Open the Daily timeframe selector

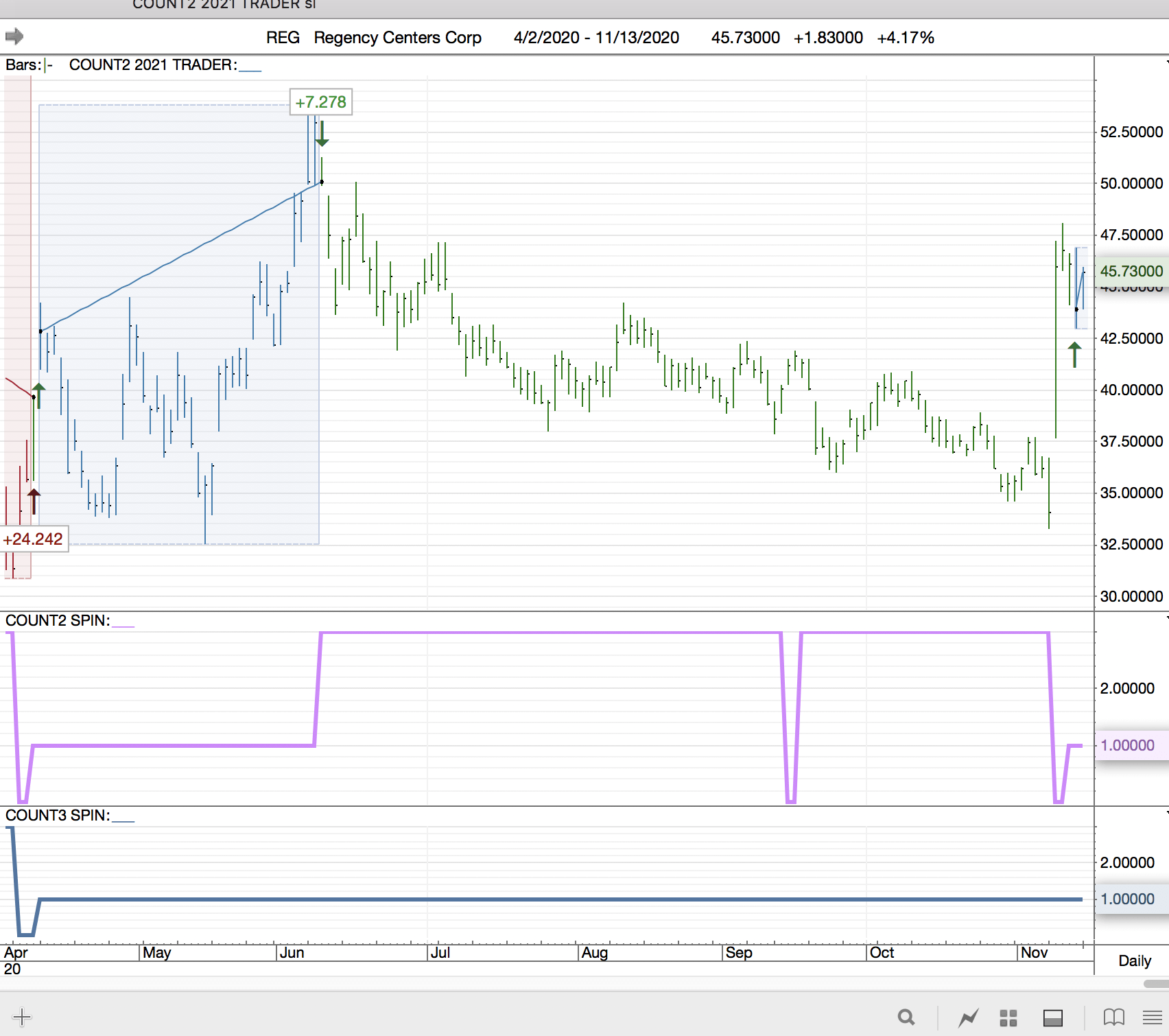point(1134,961)
